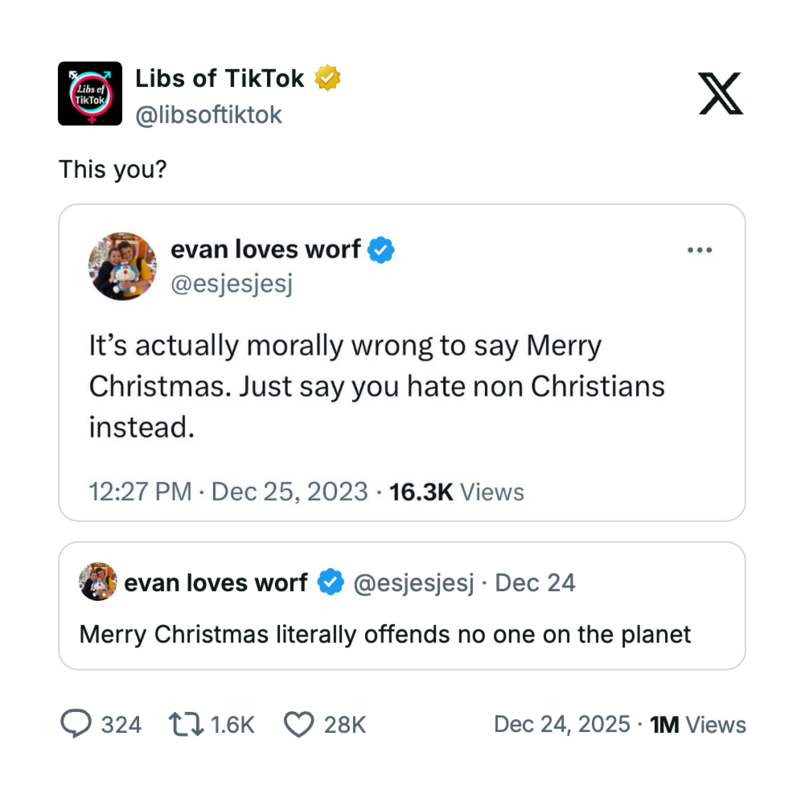Screen dimensions: 801x798
Task: Click the Libs of TikTok display name
Action: tap(219, 77)
